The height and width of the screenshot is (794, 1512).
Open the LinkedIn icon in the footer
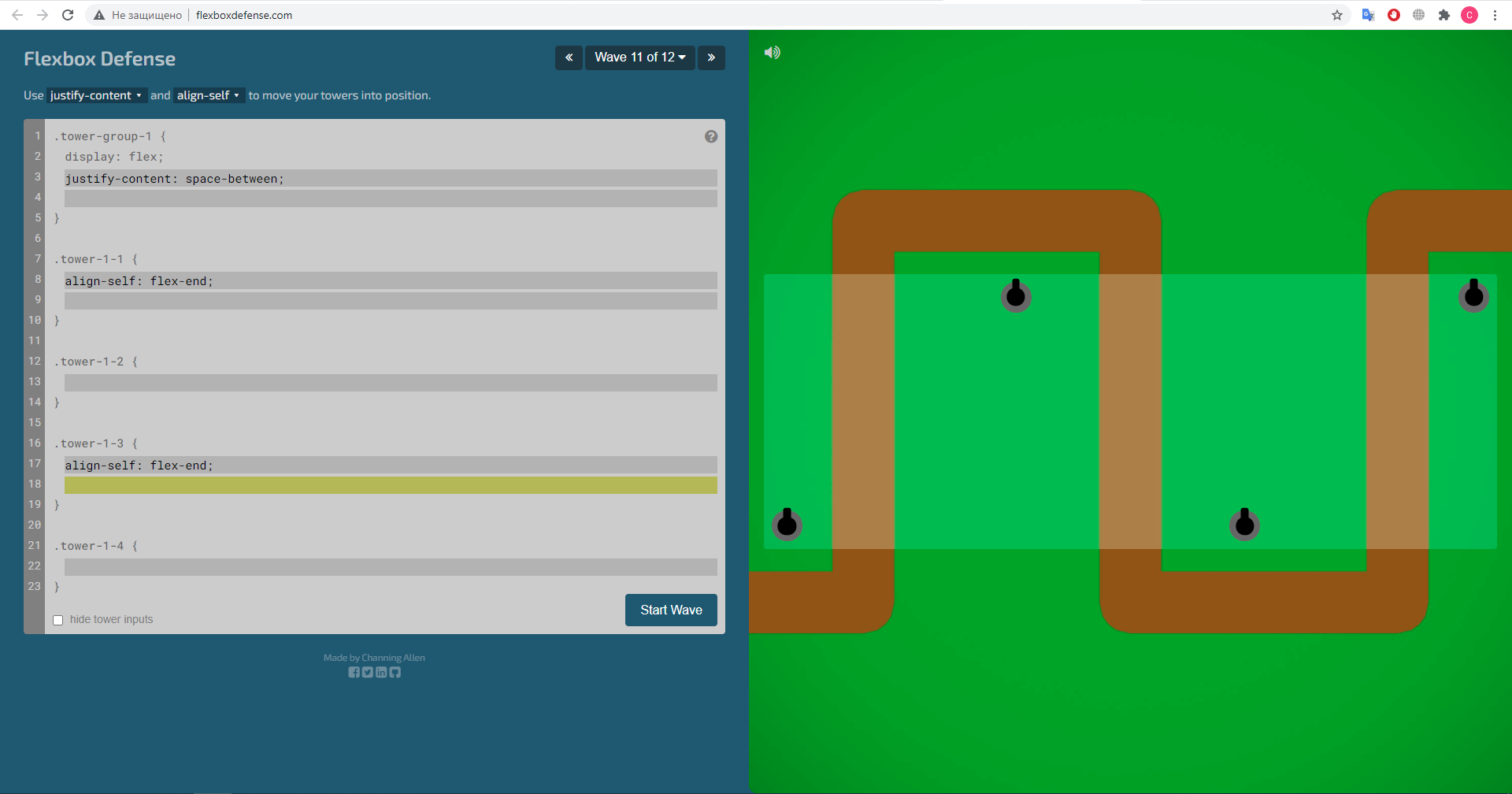click(381, 672)
